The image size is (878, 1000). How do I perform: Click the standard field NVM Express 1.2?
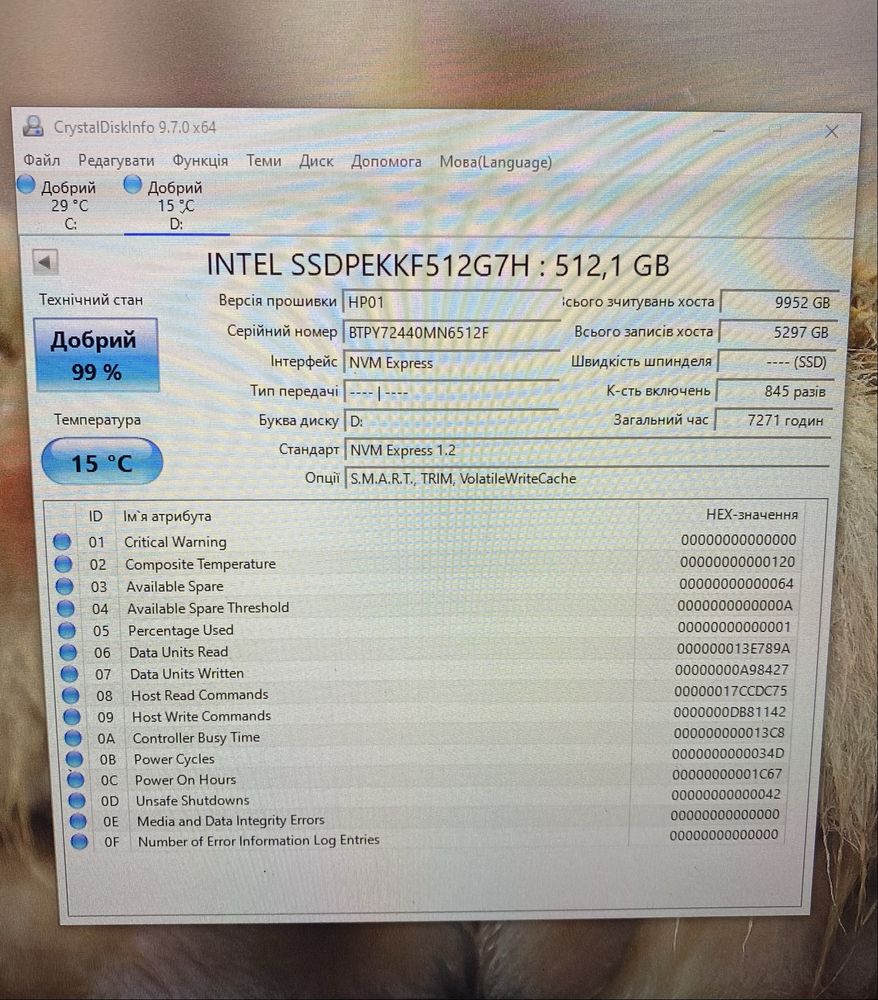pyautogui.click(x=587, y=450)
